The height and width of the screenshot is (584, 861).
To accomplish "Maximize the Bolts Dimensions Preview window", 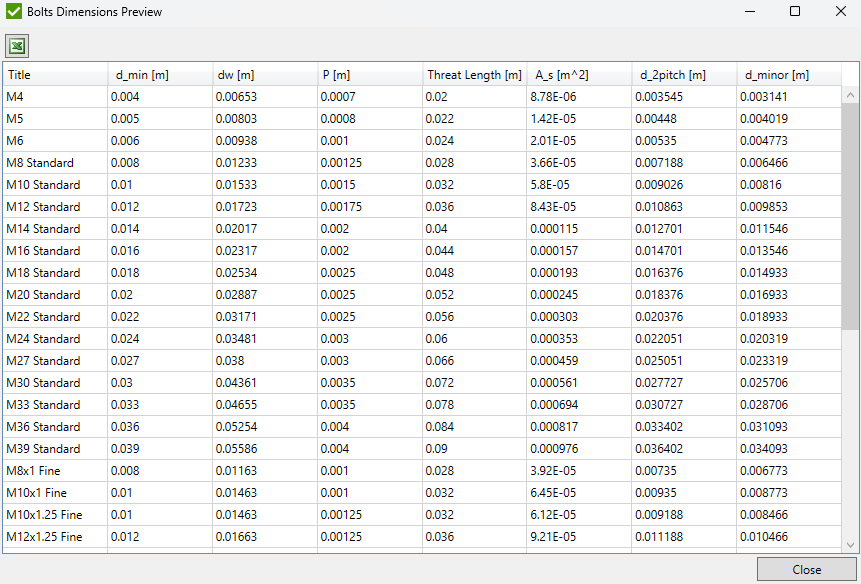I will (x=795, y=12).
